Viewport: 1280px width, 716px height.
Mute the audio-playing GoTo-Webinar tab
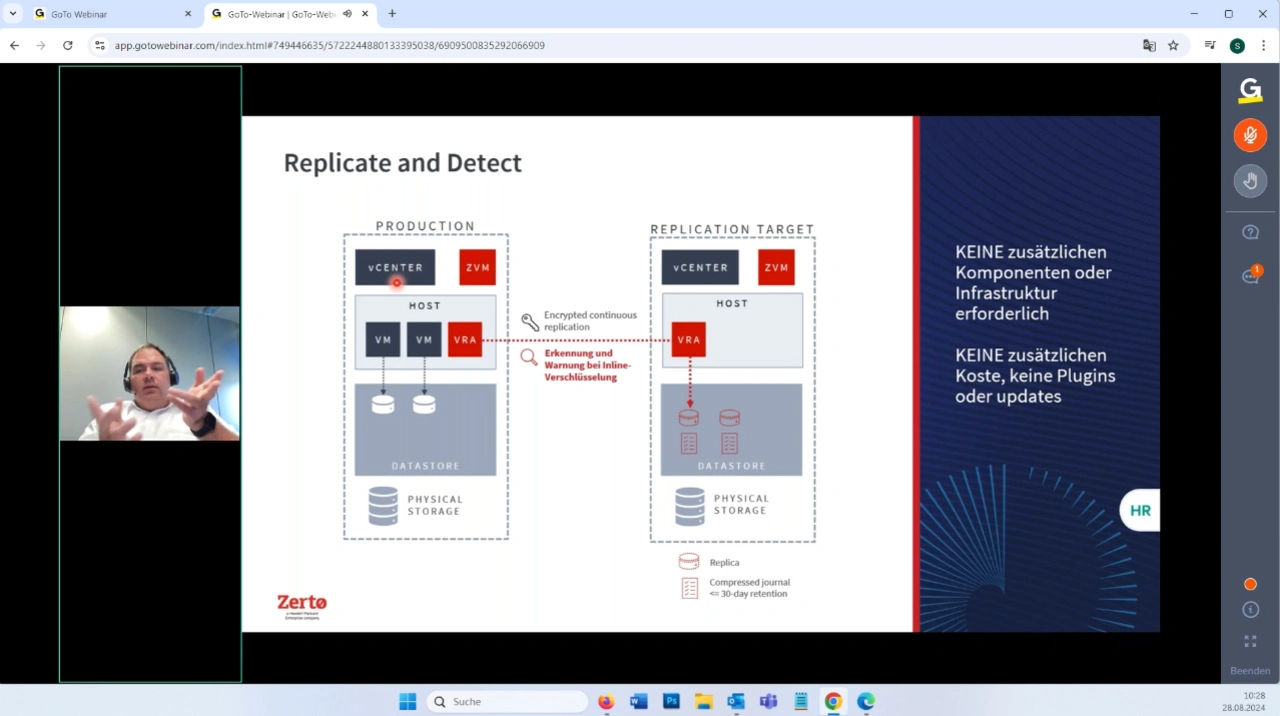(347, 14)
